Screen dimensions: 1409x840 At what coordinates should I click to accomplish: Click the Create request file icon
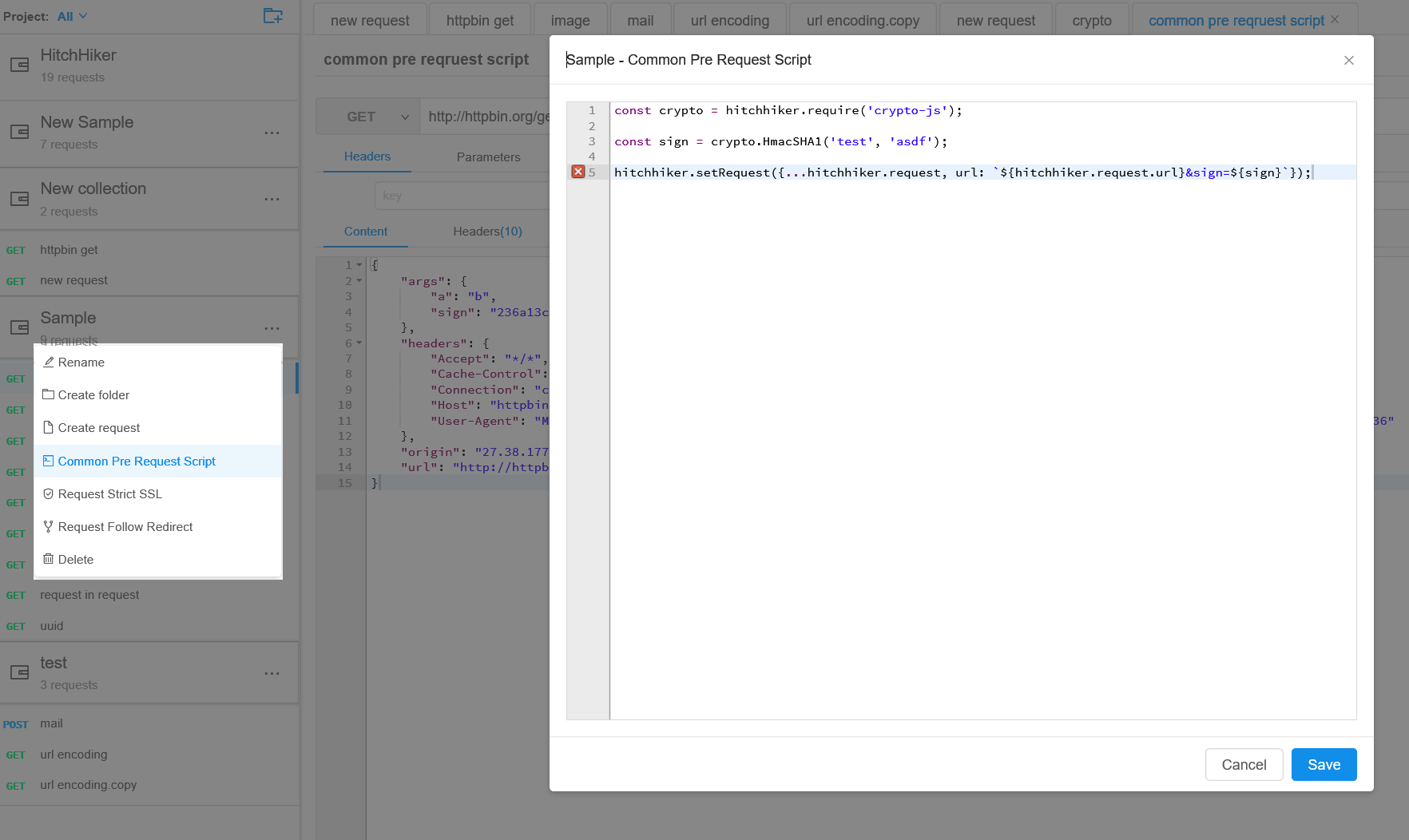pyautogui.click(x=49, y=427)
